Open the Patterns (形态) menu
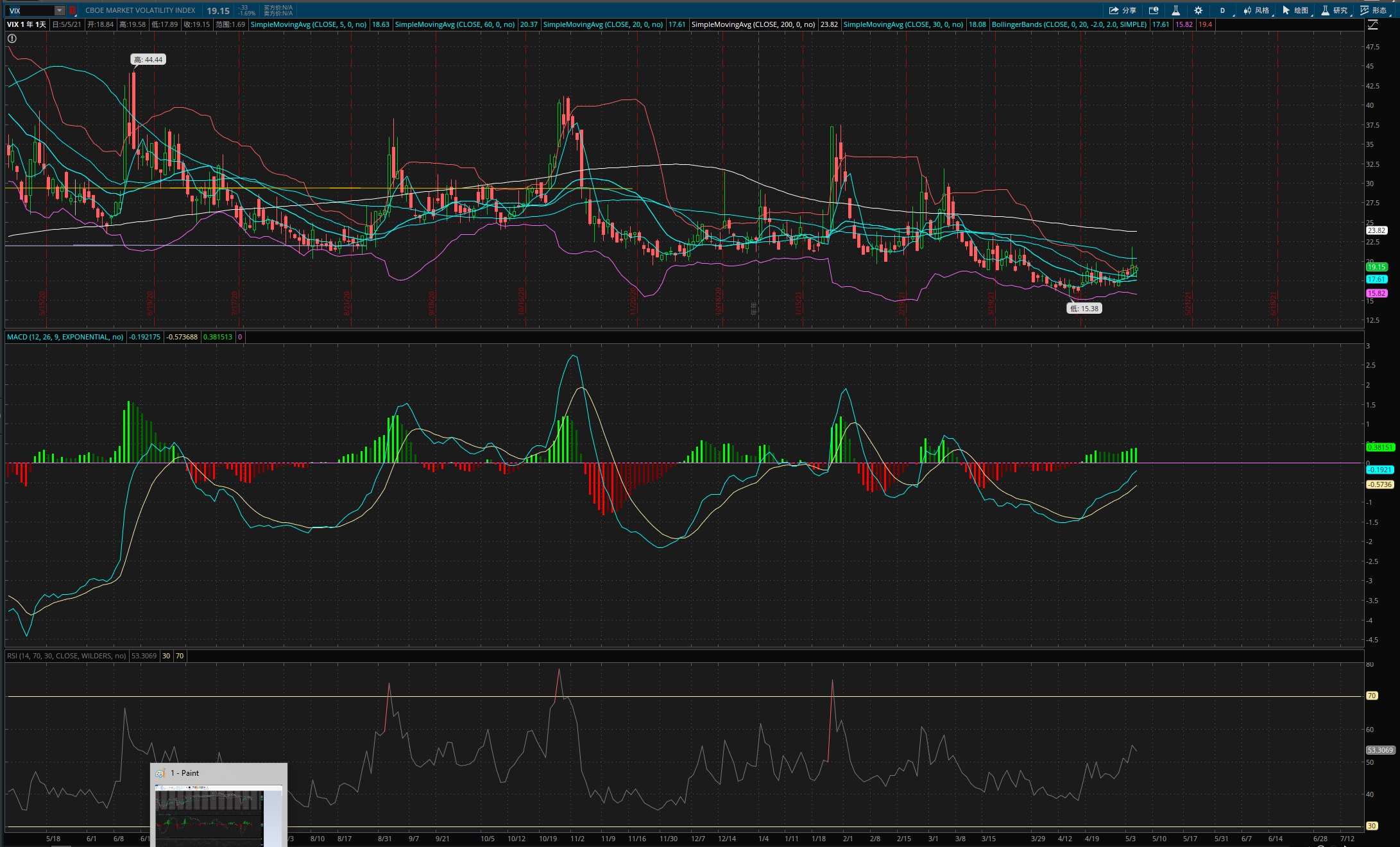 [x=1374, y=10]
